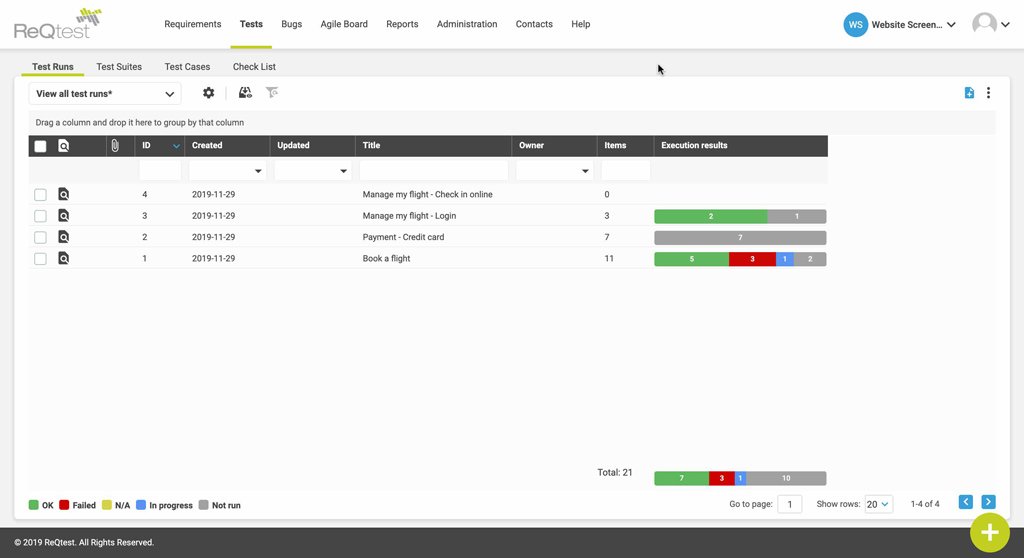Click the Manage my flight - Check in online title
The image size is (1024, 558).
pyautogui.click(x=428, y=195)
